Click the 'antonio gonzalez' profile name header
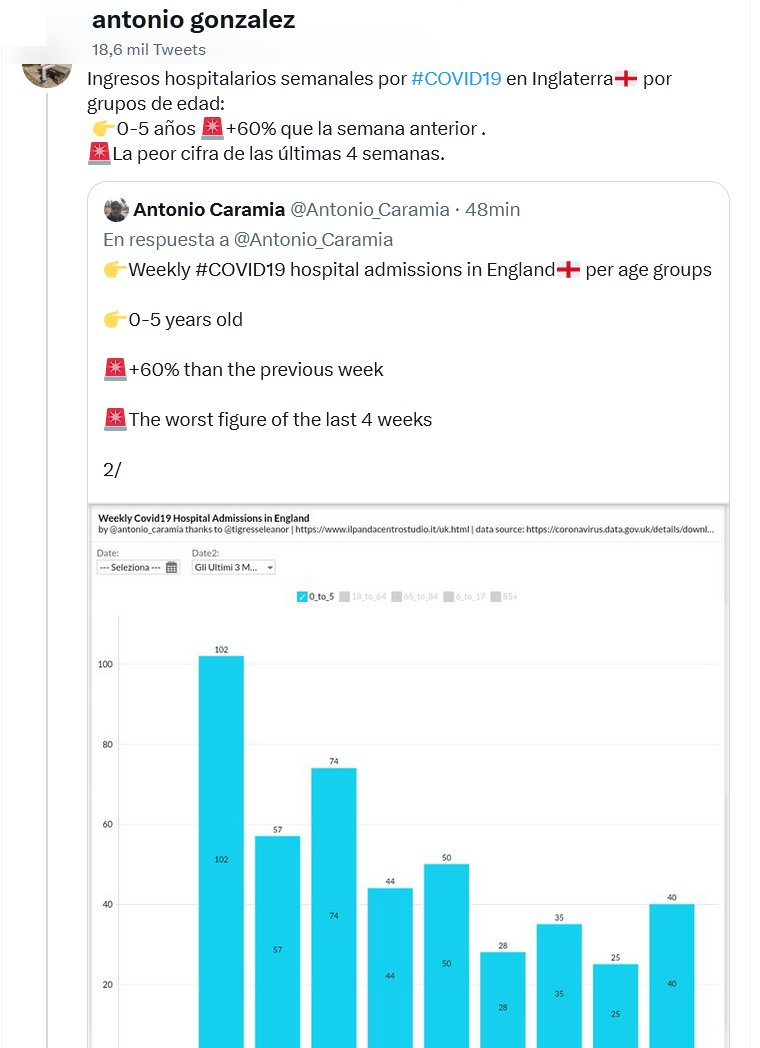 (193, 20)
